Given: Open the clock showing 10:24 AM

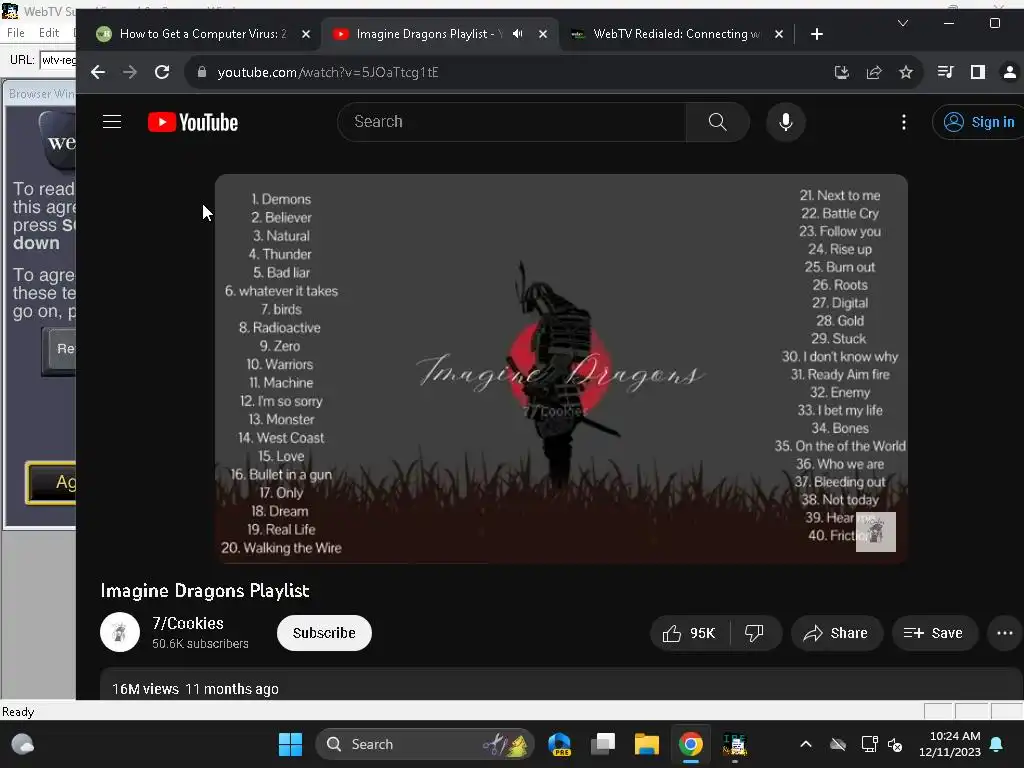Looking at the screenshot, I should pyautogui.click(x=950, y=744).
